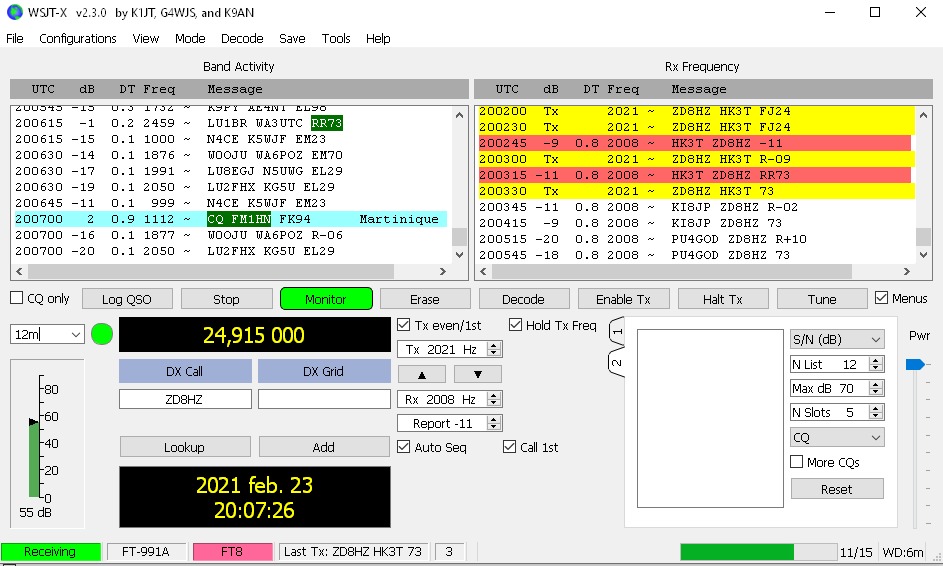Switch to vertical tab 1
The height and width of the screenshot is (566, 943).
point(617,332)
